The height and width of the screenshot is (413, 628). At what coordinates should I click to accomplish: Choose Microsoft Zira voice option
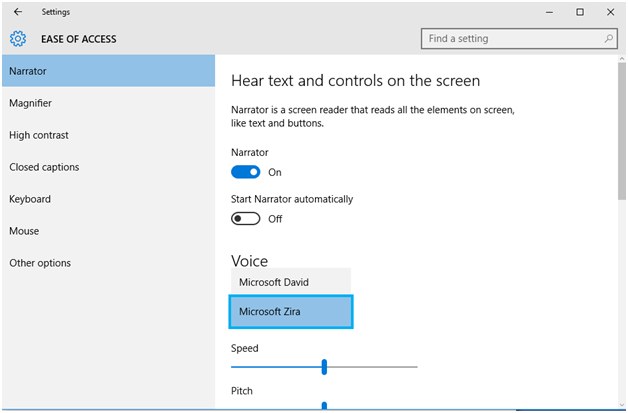tap(291, 312)
